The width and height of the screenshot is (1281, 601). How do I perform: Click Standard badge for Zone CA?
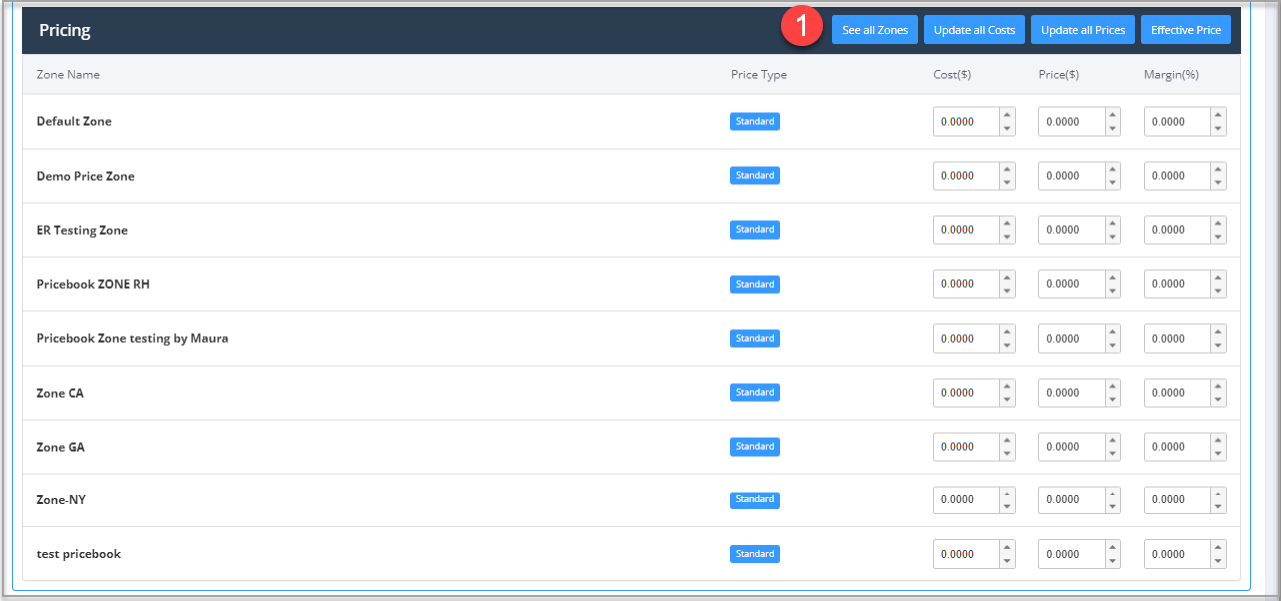click(x=755, y=392)
